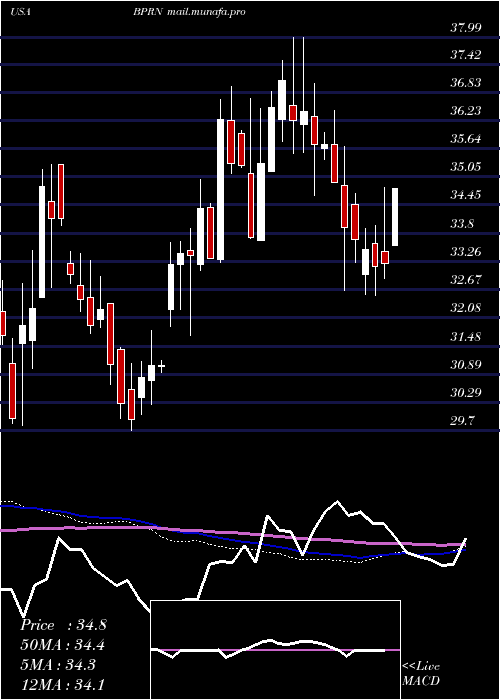Viewport: 500px width, 700px height.
Task: Click the 37.99 price axis label
Action: point(466,27)
